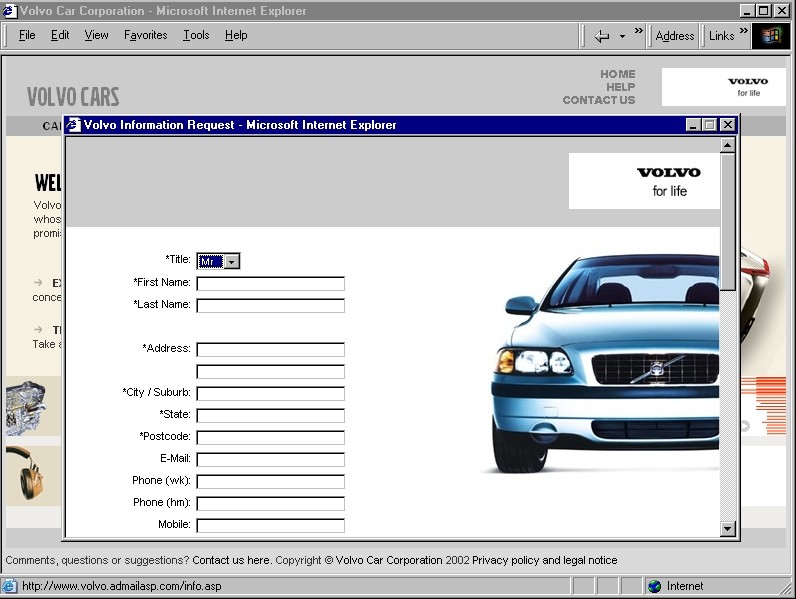Click the E-Mail input field
Viewport: 796px width, 599px height.
[271, 459]
